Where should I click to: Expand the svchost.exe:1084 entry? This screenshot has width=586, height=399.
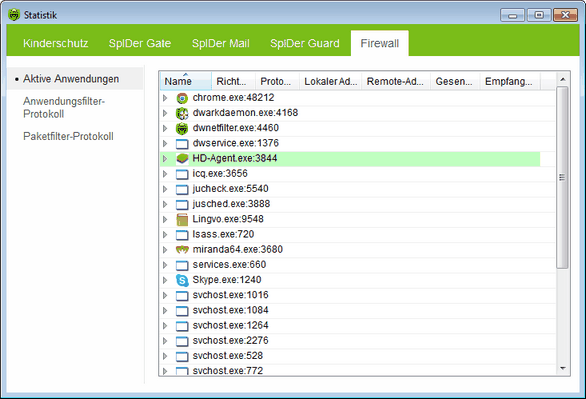tap(165, 310)
